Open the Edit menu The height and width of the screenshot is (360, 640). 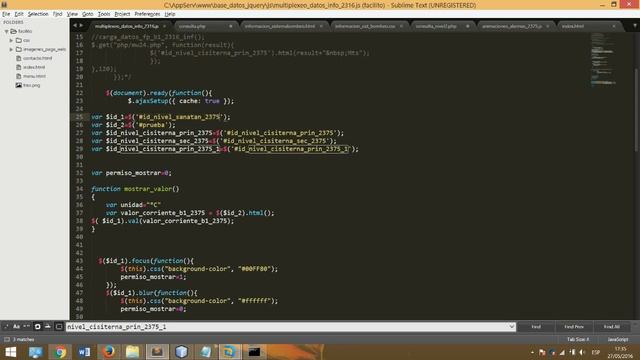point(19,14)
